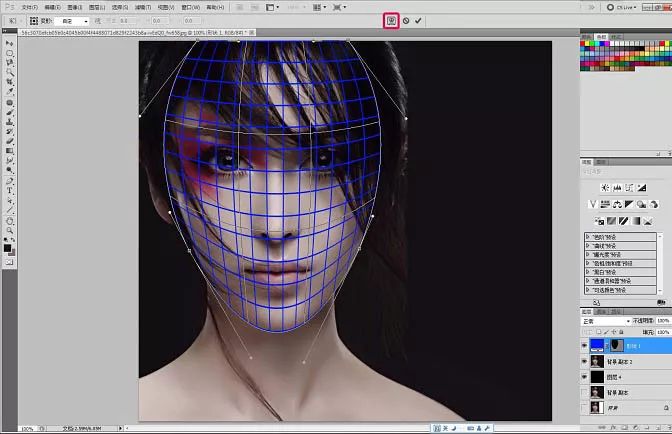
Task: Add an Exposure adjustment
Action: click(x=642, y=188)
